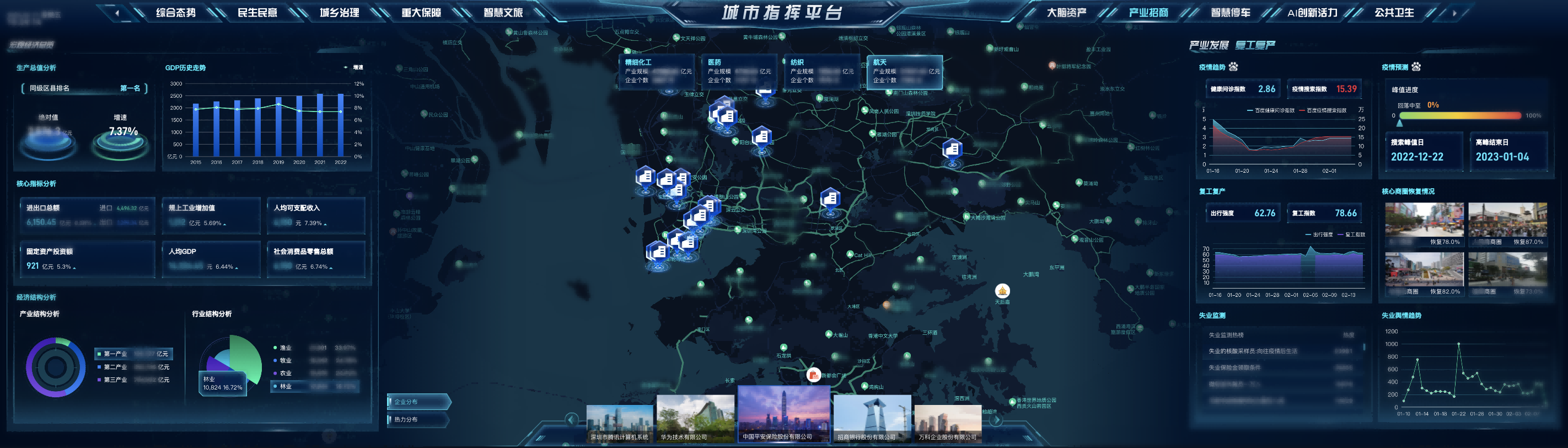
Task: Click the 叶挺将军纪念园 map marker
Action: 1052,65
